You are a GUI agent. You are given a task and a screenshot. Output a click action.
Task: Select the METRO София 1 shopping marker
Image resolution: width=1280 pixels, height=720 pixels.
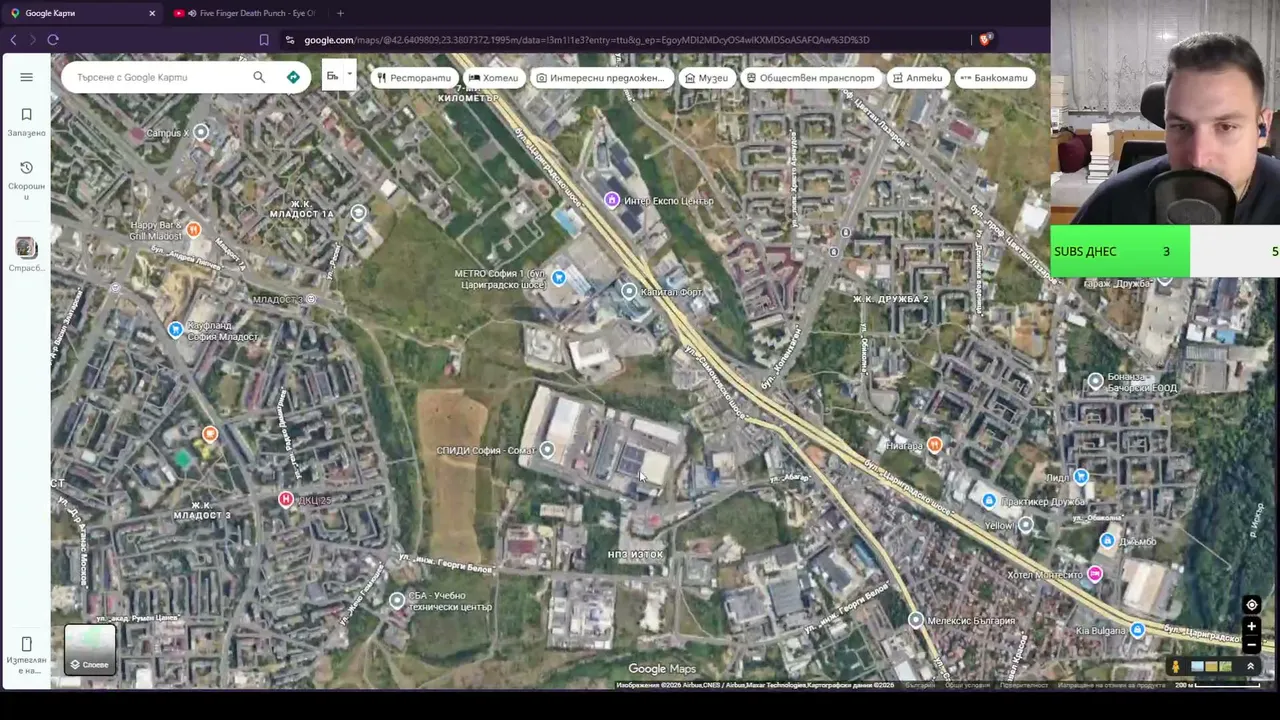click(x=559, y=278)
